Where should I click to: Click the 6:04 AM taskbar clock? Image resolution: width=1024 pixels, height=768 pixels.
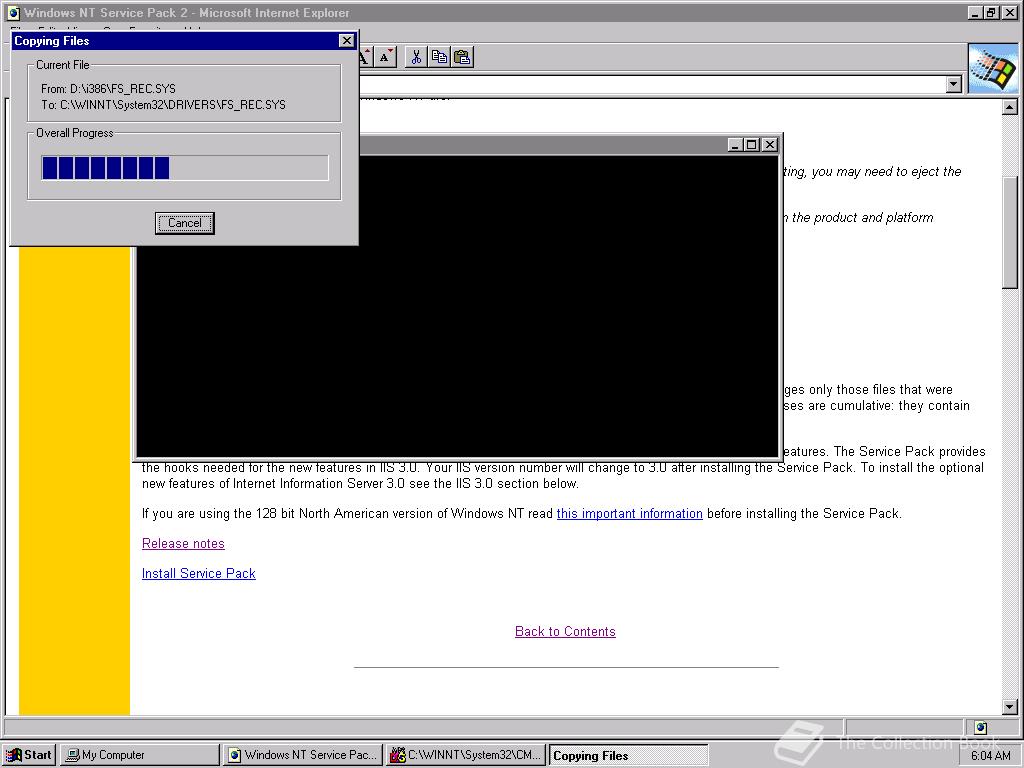pyautogui.click(x=991, y=756)
